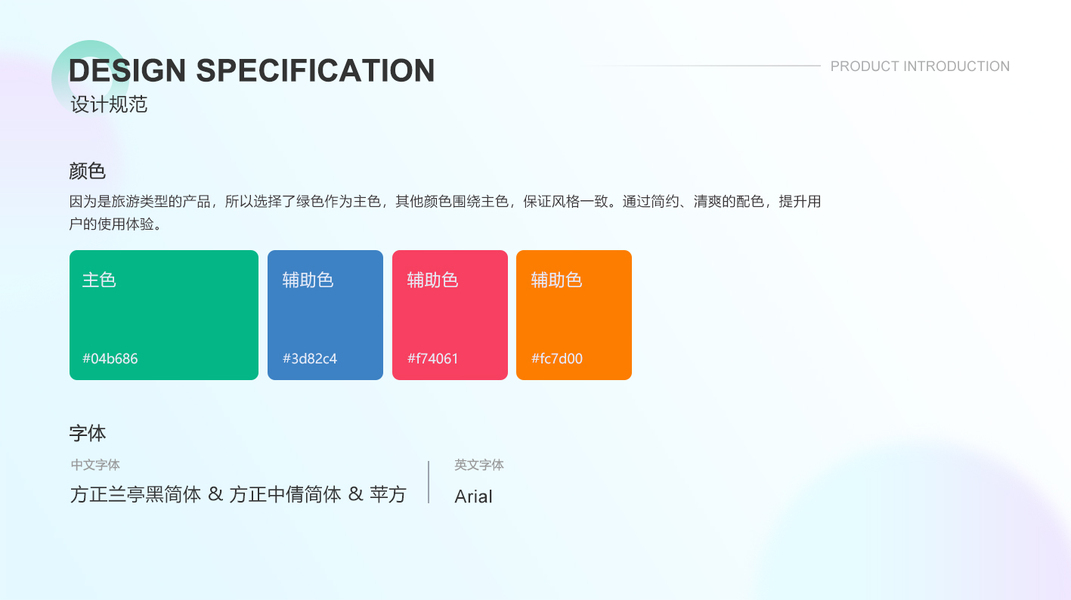Click the 英文字体 label
This screenshot has width=1071, height=600.
click(479, 465)
